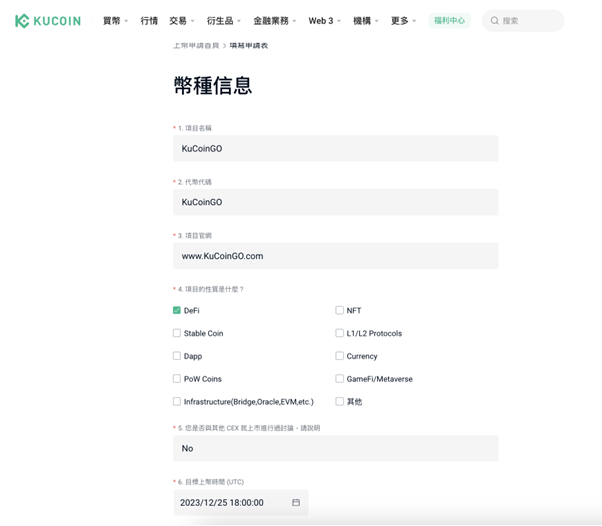Click the project name field KuCoinGO
602x526 pixels.
pyautogui.click(x=336, y=149)
